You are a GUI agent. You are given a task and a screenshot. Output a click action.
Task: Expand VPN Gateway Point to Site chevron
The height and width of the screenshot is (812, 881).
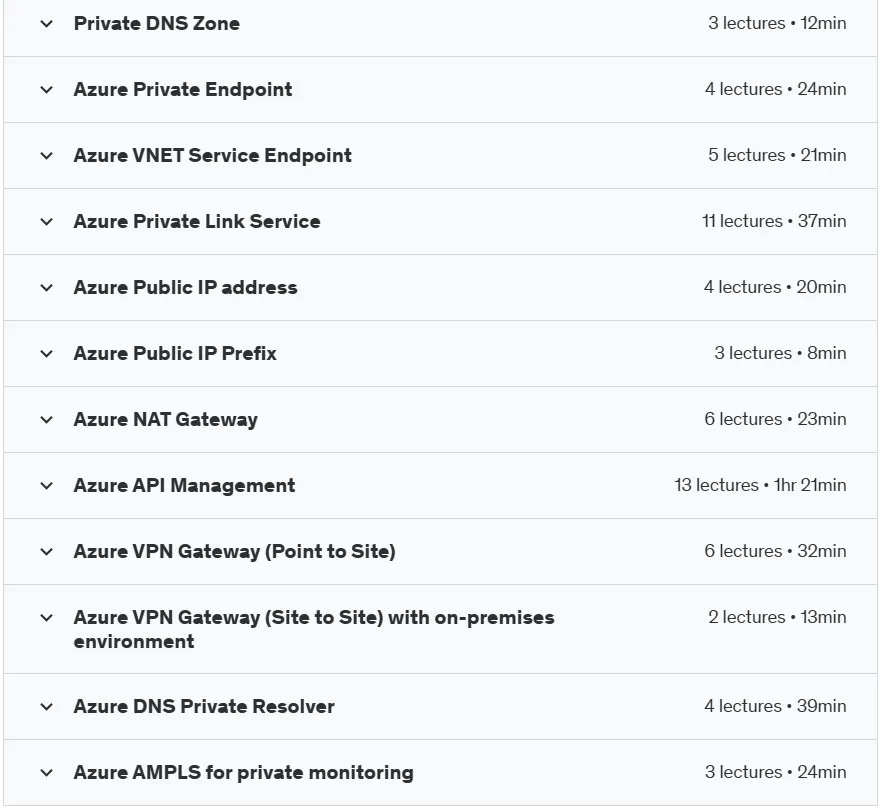pos(47,552)
